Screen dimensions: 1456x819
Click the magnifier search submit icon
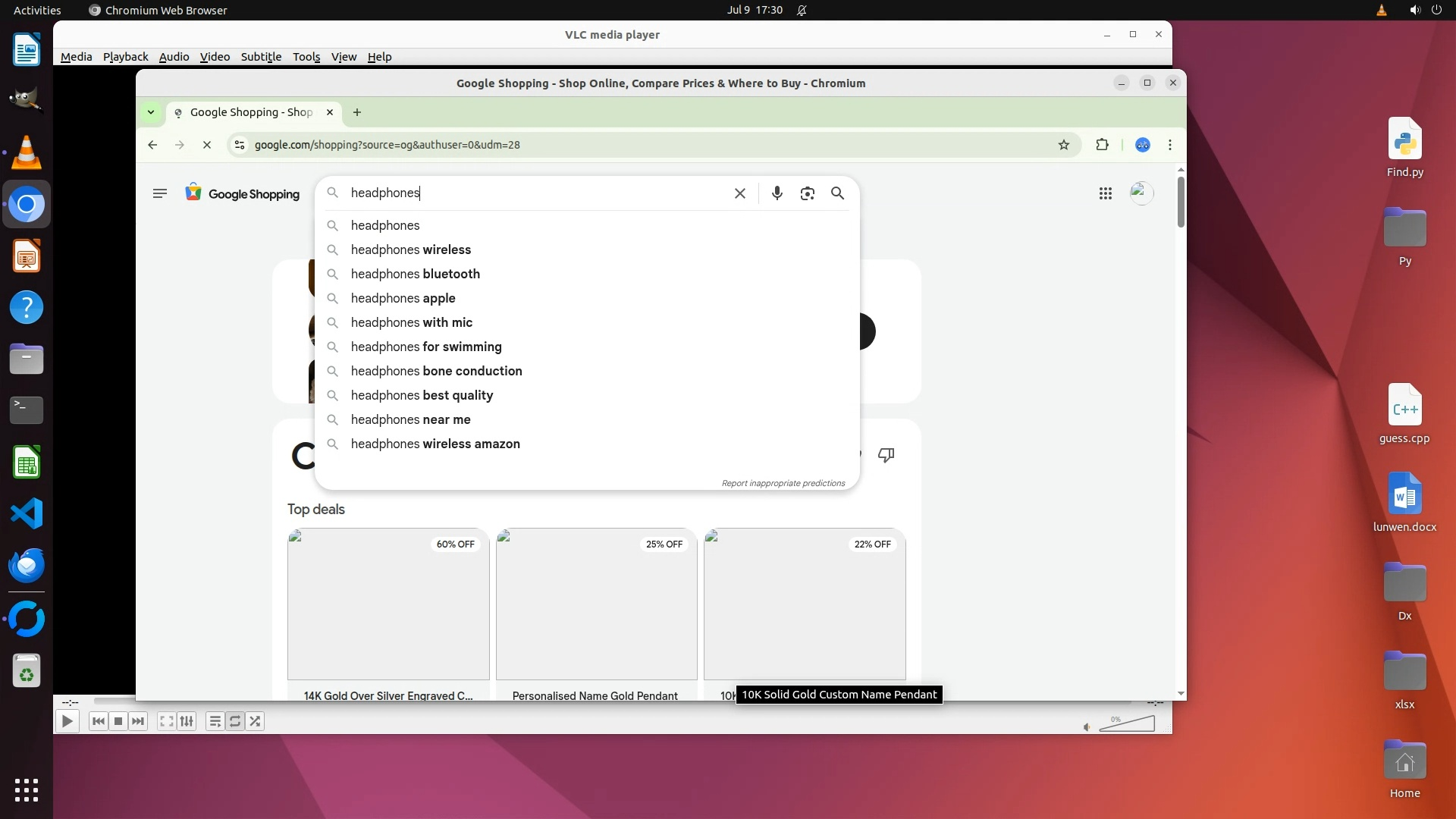[837, 193]
